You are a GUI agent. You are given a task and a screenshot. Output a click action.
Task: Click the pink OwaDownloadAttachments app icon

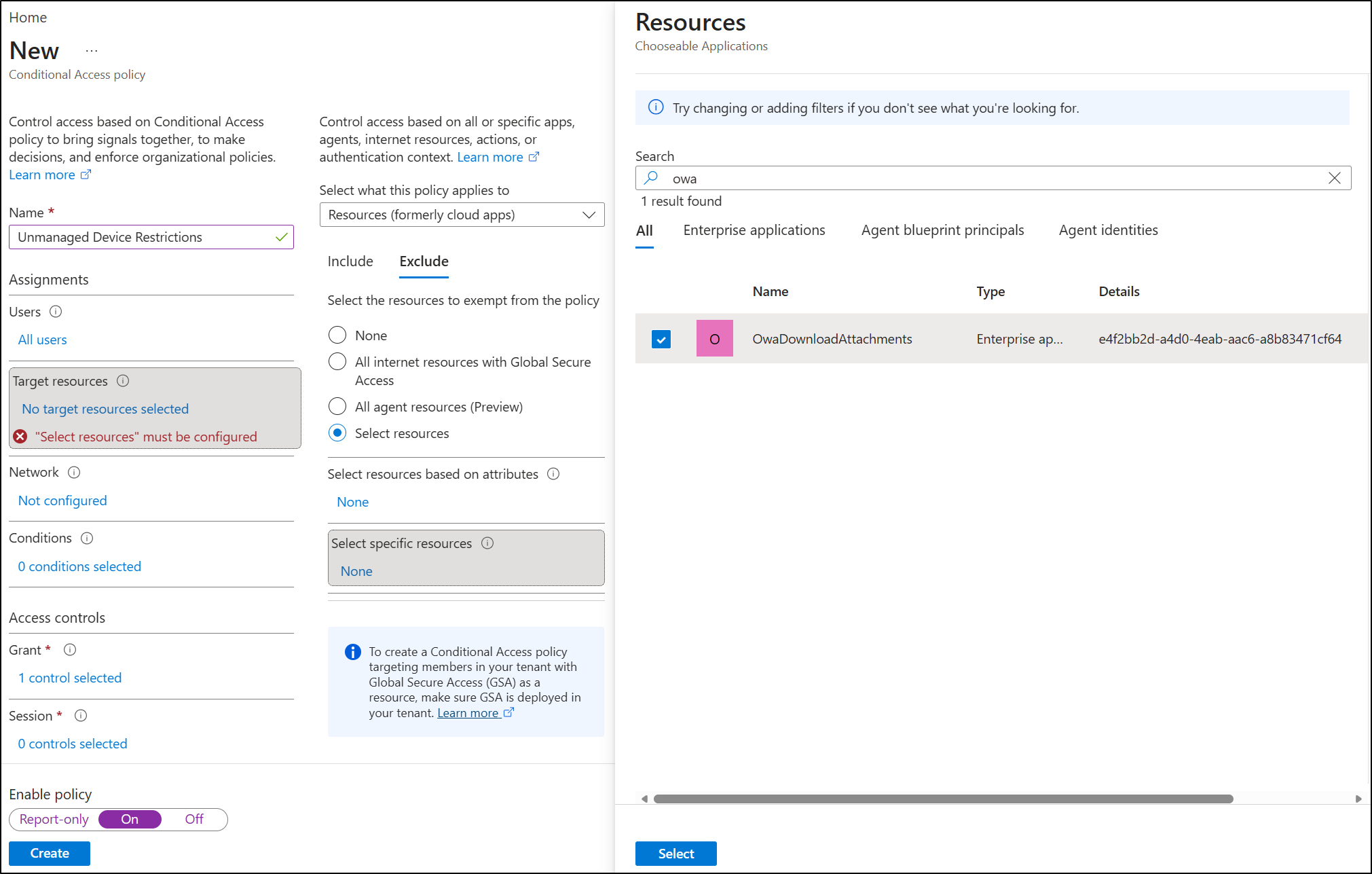click(x=714, y=338)
